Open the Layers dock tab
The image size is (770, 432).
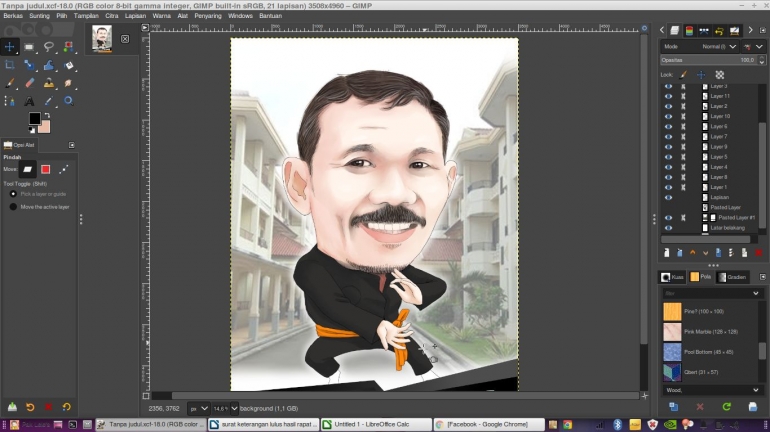point(675,31)
